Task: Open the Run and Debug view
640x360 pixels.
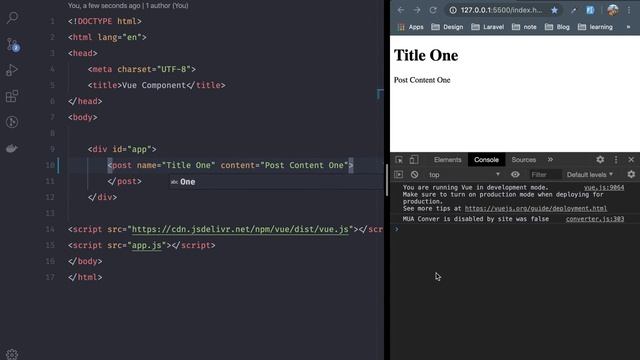Action: point(12,70)
